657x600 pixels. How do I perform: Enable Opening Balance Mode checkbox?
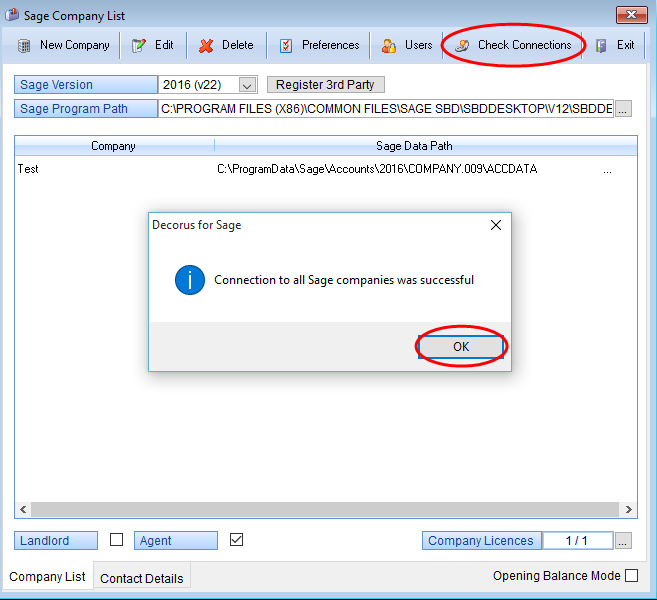631,576
